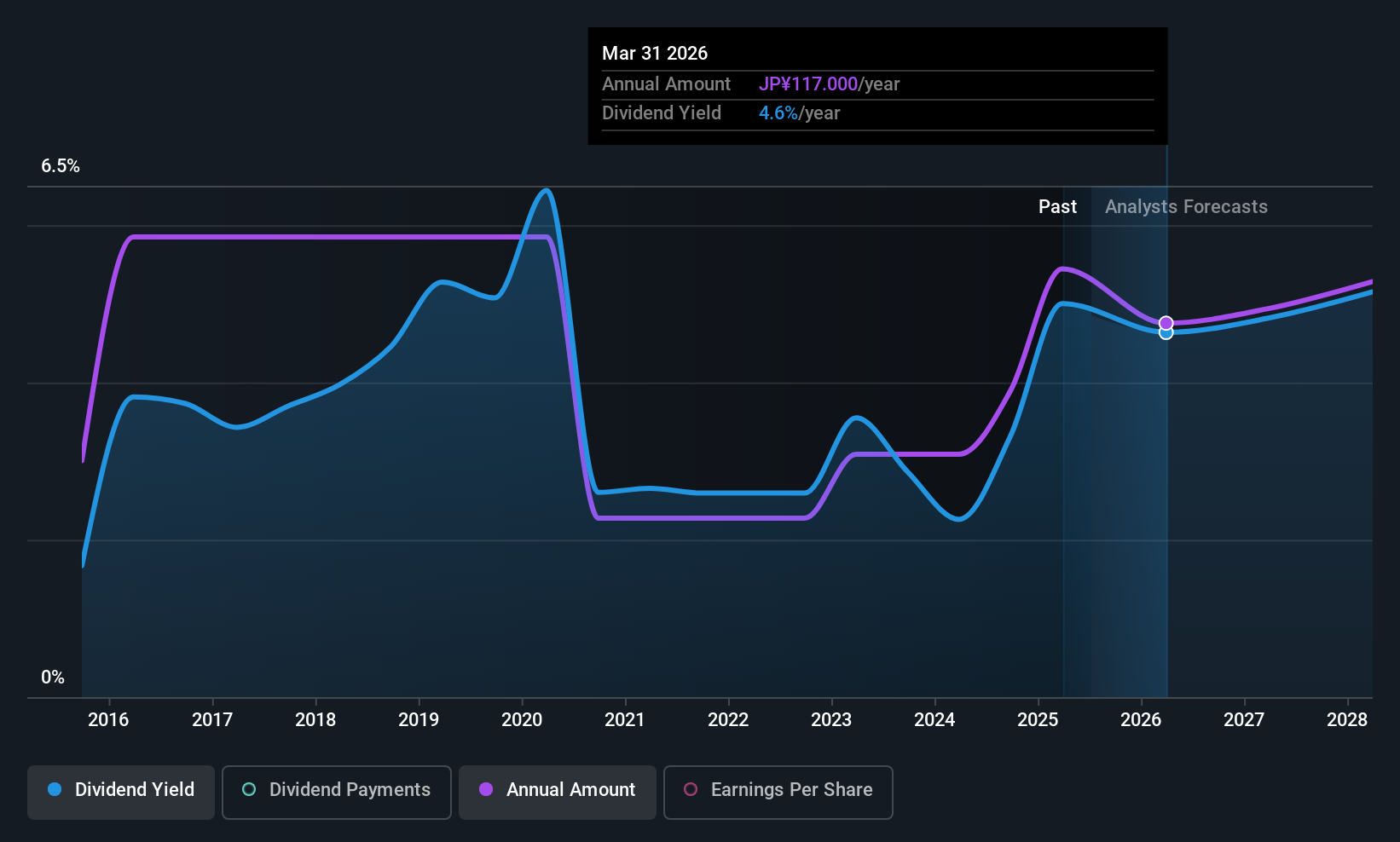This screenshot has width=1400, height=842.
Task: Click the 2023 x-axis label
Action: pyautogui.click(x=831, y=720)
